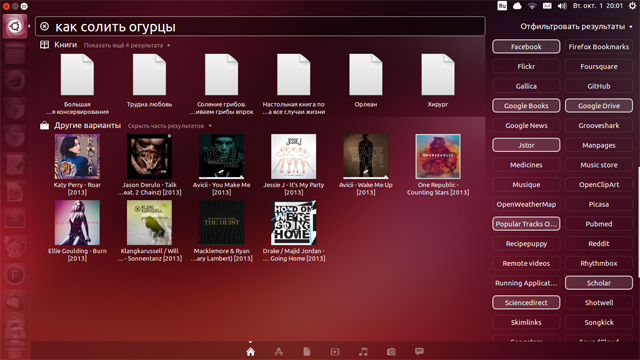Image resolution: width=640 pixels, height=360 pixels.
Task: Open the clock date menu Вт. окт. 1
Action: click(598, 6)
